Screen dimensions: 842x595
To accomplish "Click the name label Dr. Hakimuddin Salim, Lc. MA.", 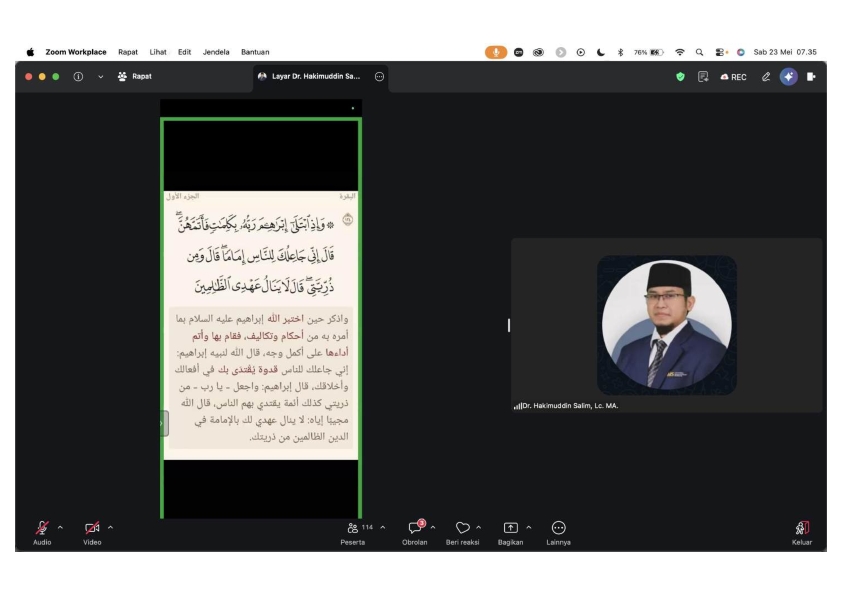I will [570, 406].
